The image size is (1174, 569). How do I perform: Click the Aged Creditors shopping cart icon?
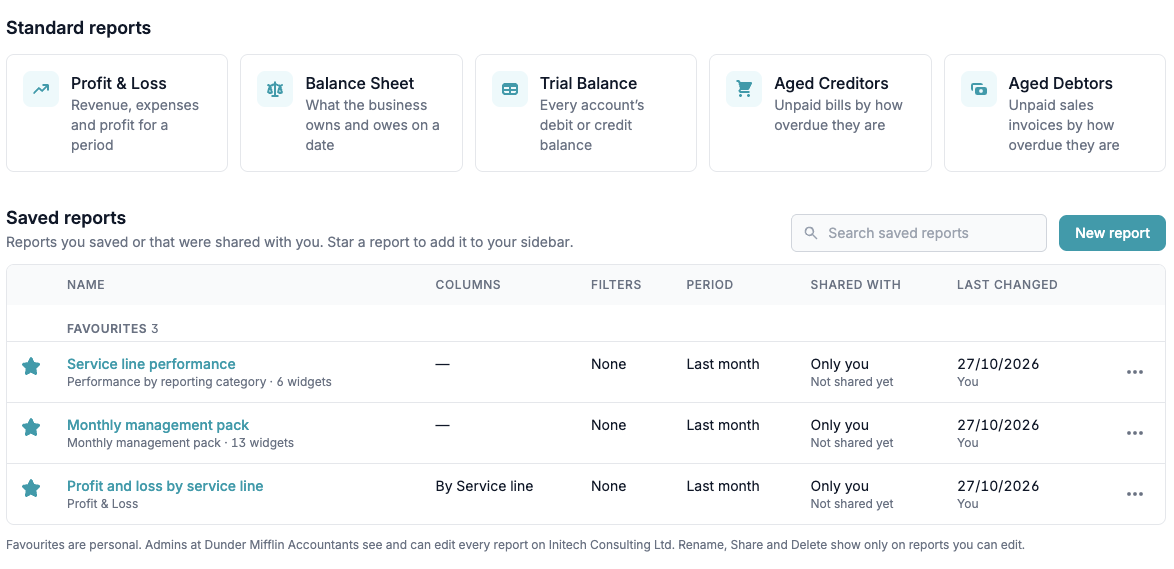coord(744,89)
